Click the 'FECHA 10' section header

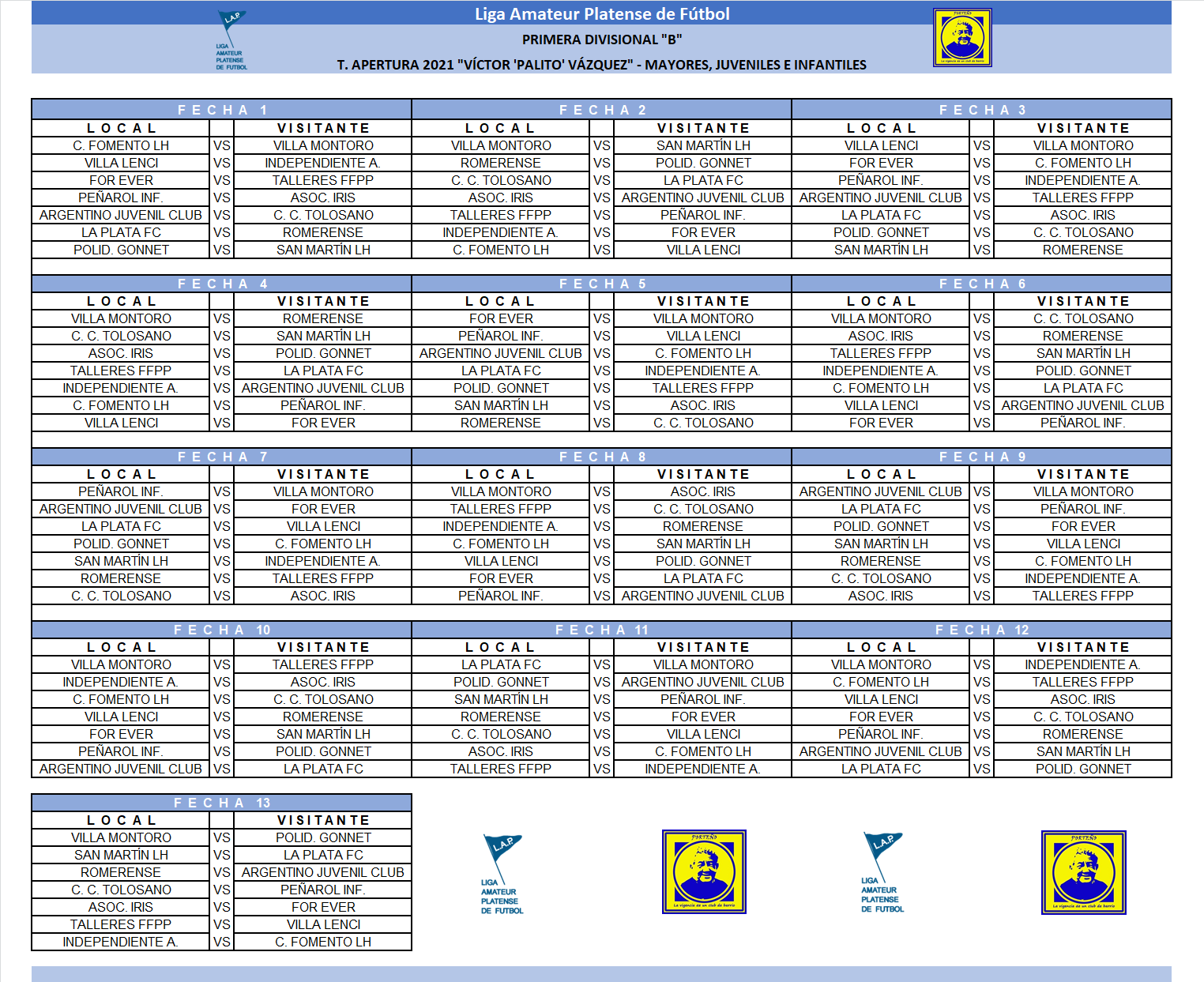point(222,630)
